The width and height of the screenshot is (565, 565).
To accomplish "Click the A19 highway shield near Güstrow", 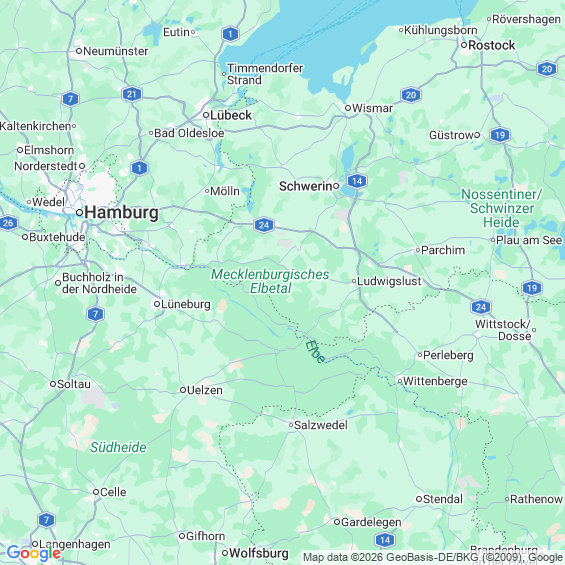I will [500, 135].
